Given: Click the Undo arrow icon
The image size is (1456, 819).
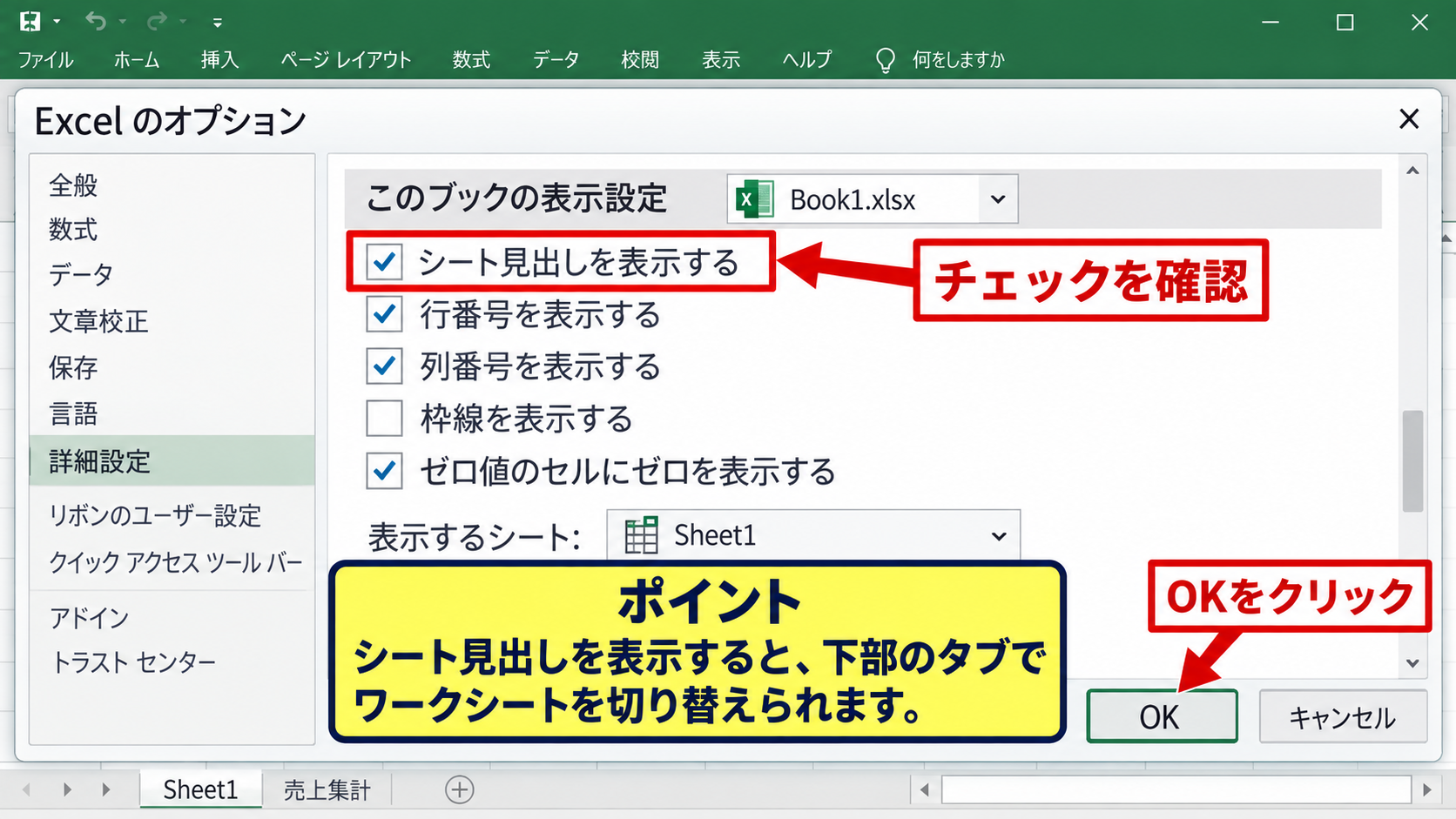Looking at the screenshot, I should [96, 21].
